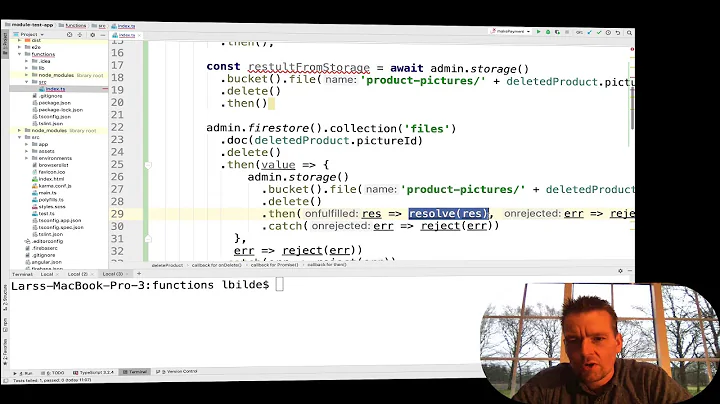Run with coverage icon in toolbar
This screenshot has width=720, height=404.
pyautogui.click(x=557, y=32)
